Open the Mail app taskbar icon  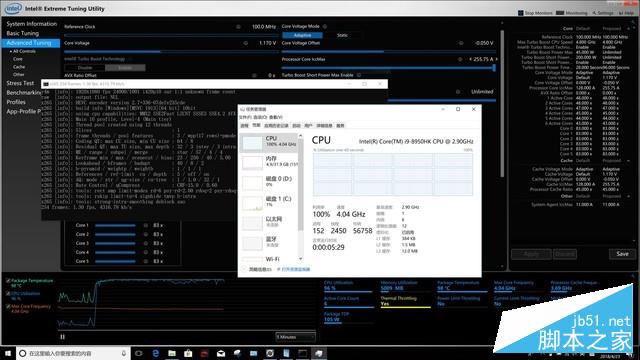coord(221,353)
